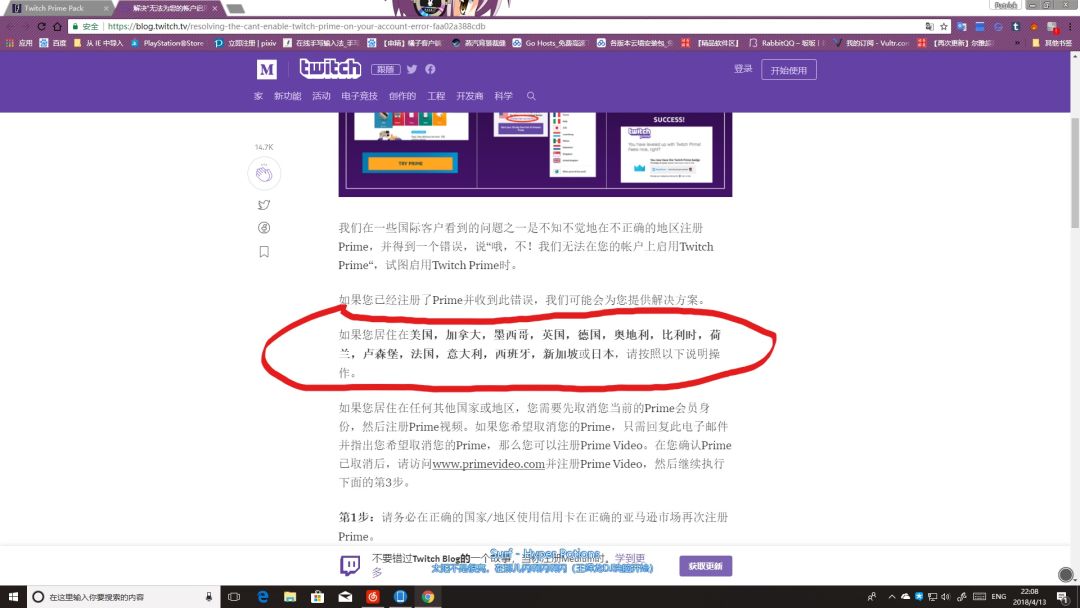Click the Cortana search box

pos(123,597)
